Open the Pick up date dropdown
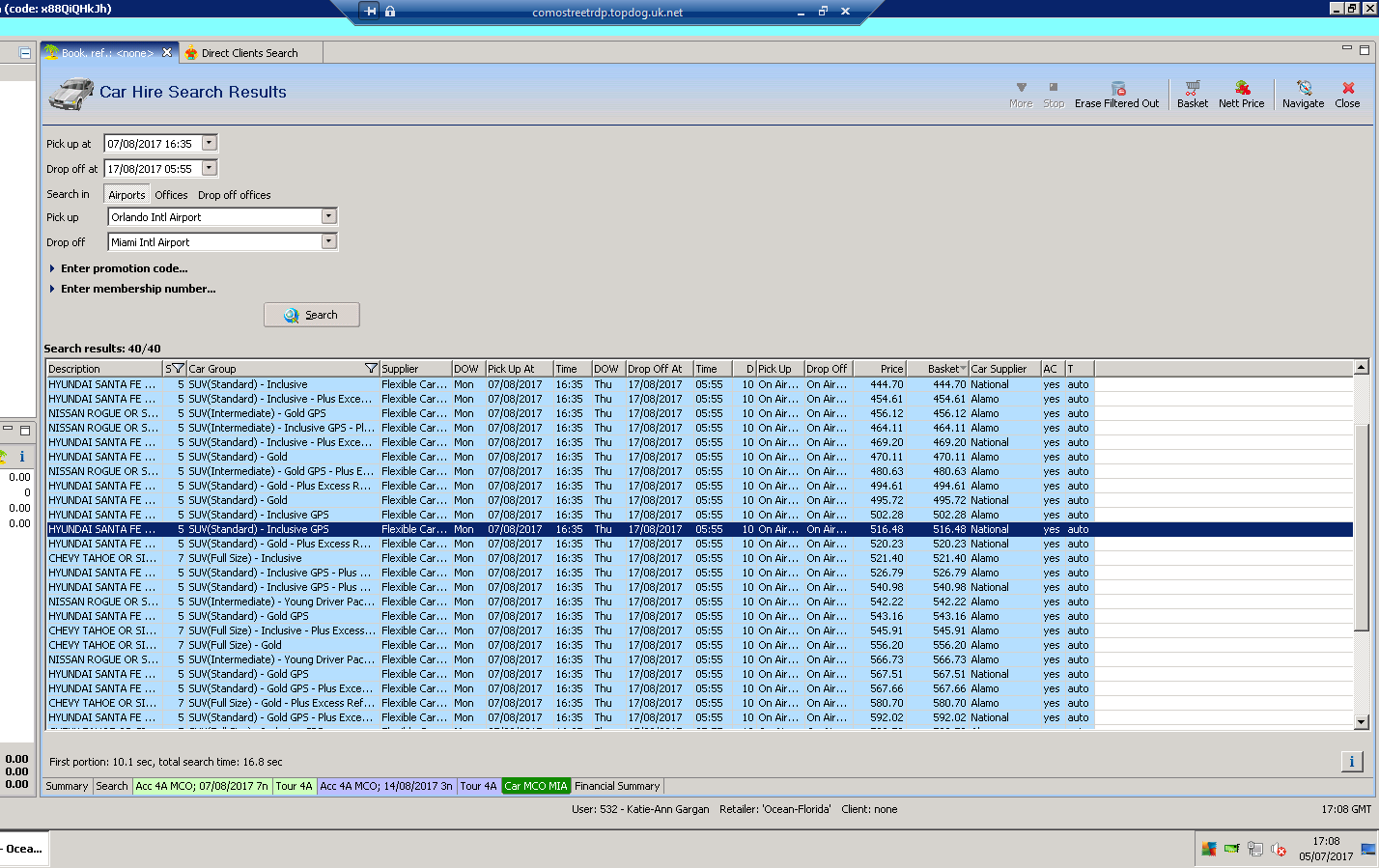Viewport: 1379px width, 868px height. click(x=210, y=144)
